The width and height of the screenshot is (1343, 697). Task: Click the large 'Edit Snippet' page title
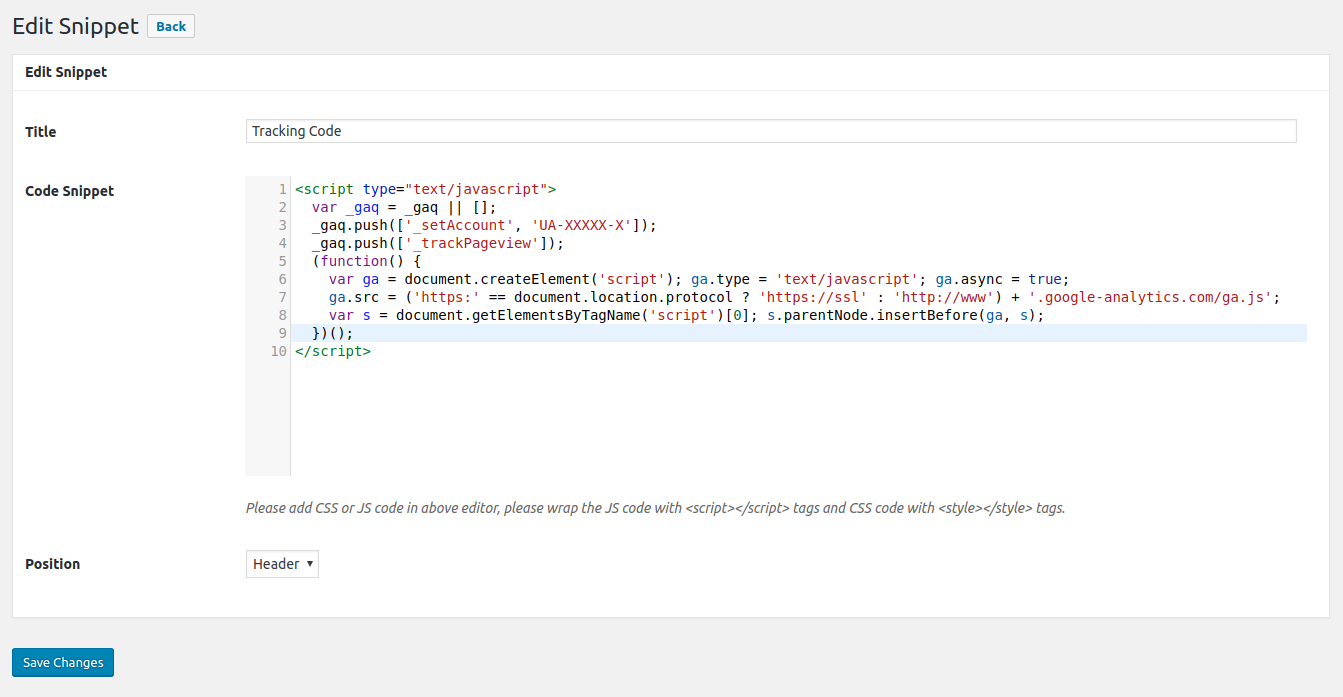[75, 26]
